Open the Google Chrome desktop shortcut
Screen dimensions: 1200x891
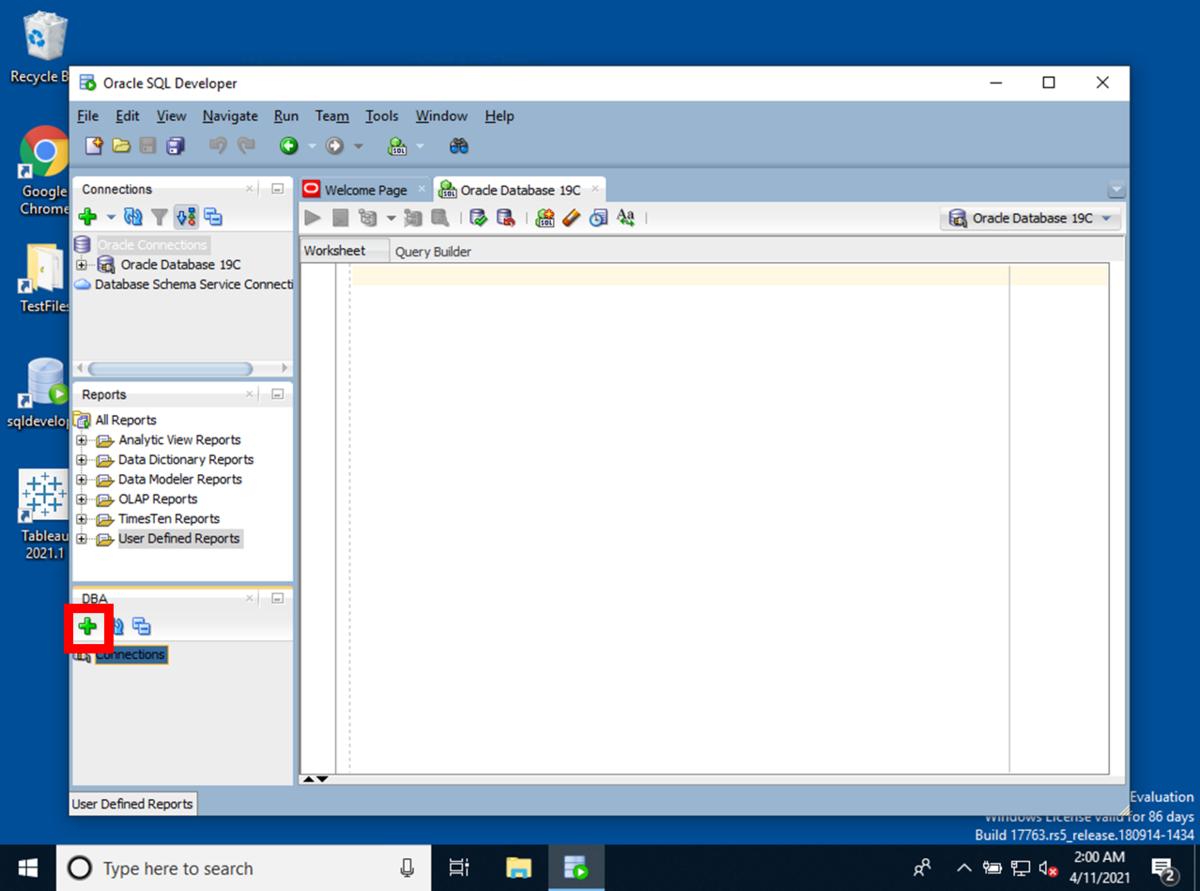(44, 171)
